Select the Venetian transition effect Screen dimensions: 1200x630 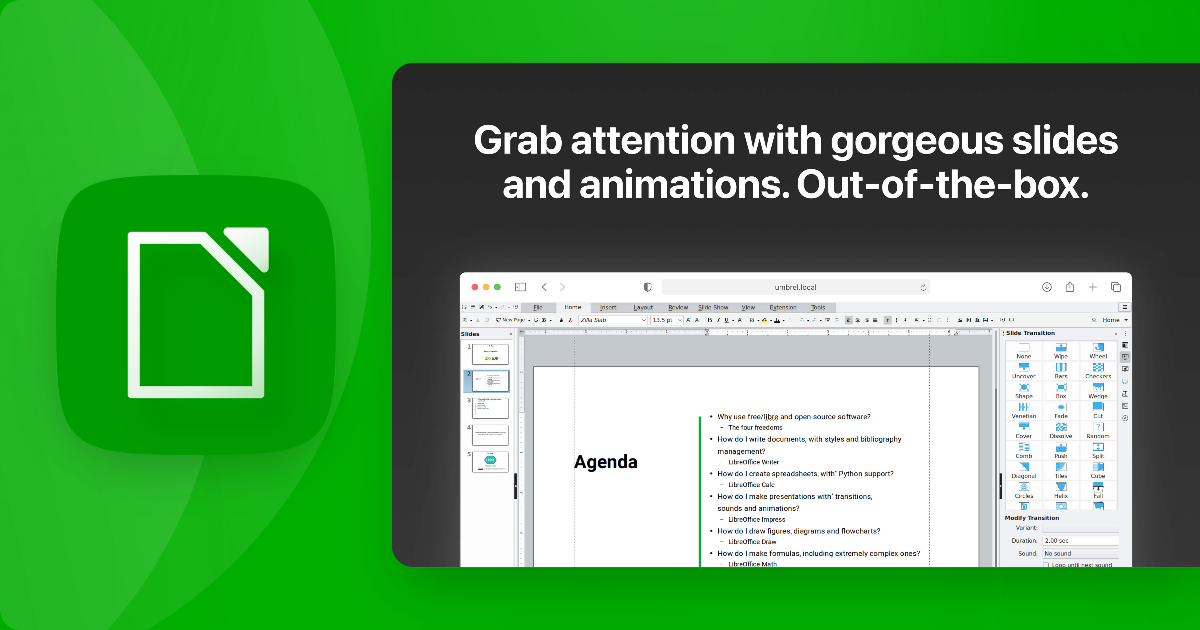[x=1022, y=408]
